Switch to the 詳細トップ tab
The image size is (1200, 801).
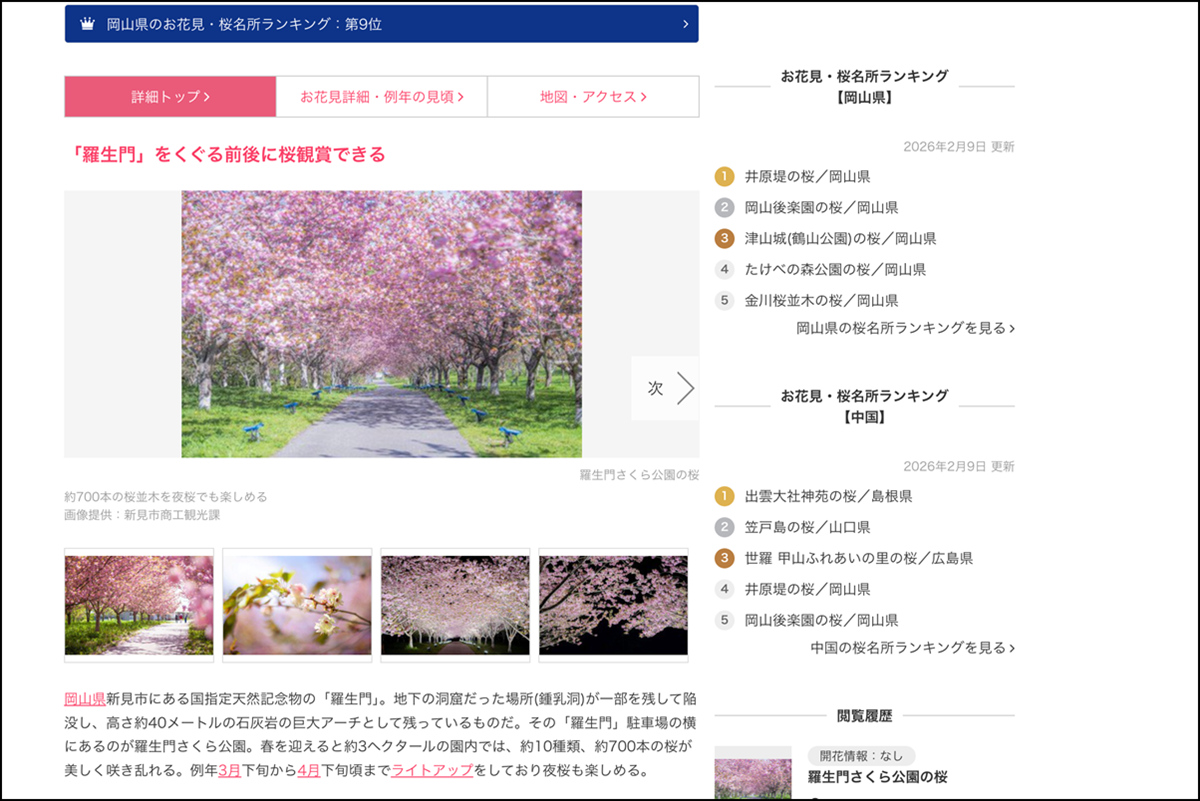[x=169, y=96]
